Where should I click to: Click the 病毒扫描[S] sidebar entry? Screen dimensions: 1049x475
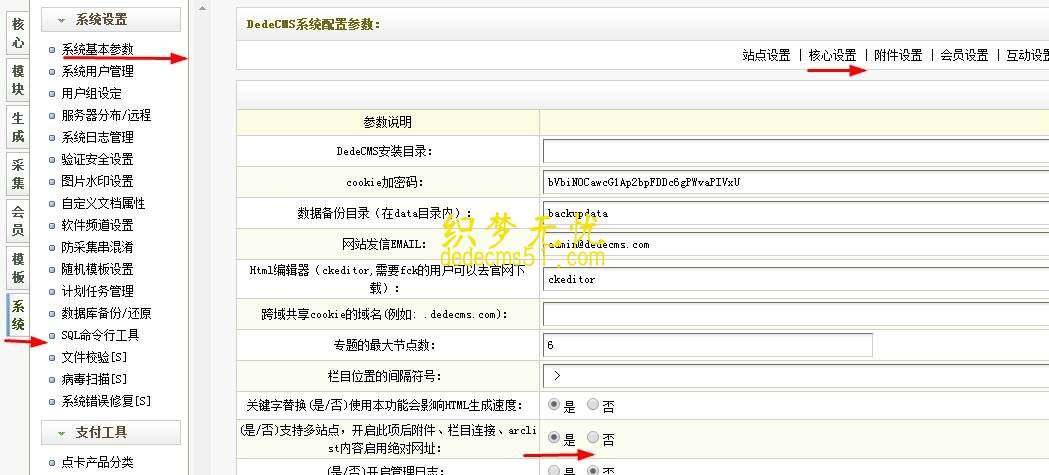coord(94,379)
